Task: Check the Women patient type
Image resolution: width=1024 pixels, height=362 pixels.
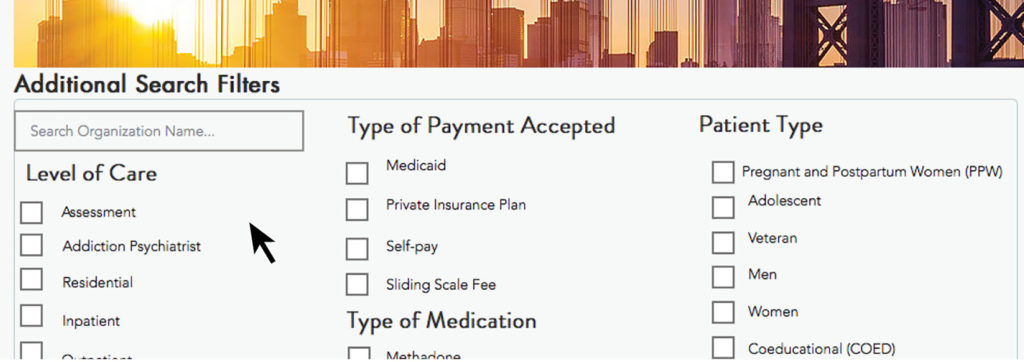Action: coord(723,312)
